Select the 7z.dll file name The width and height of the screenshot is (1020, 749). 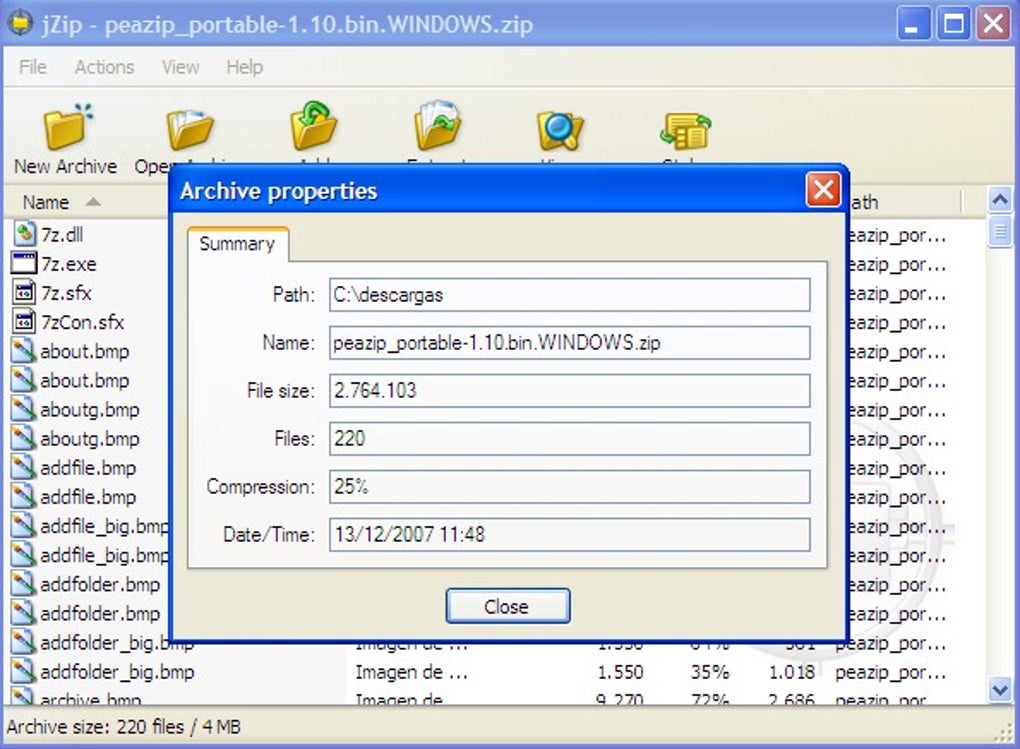click(62, 234)
